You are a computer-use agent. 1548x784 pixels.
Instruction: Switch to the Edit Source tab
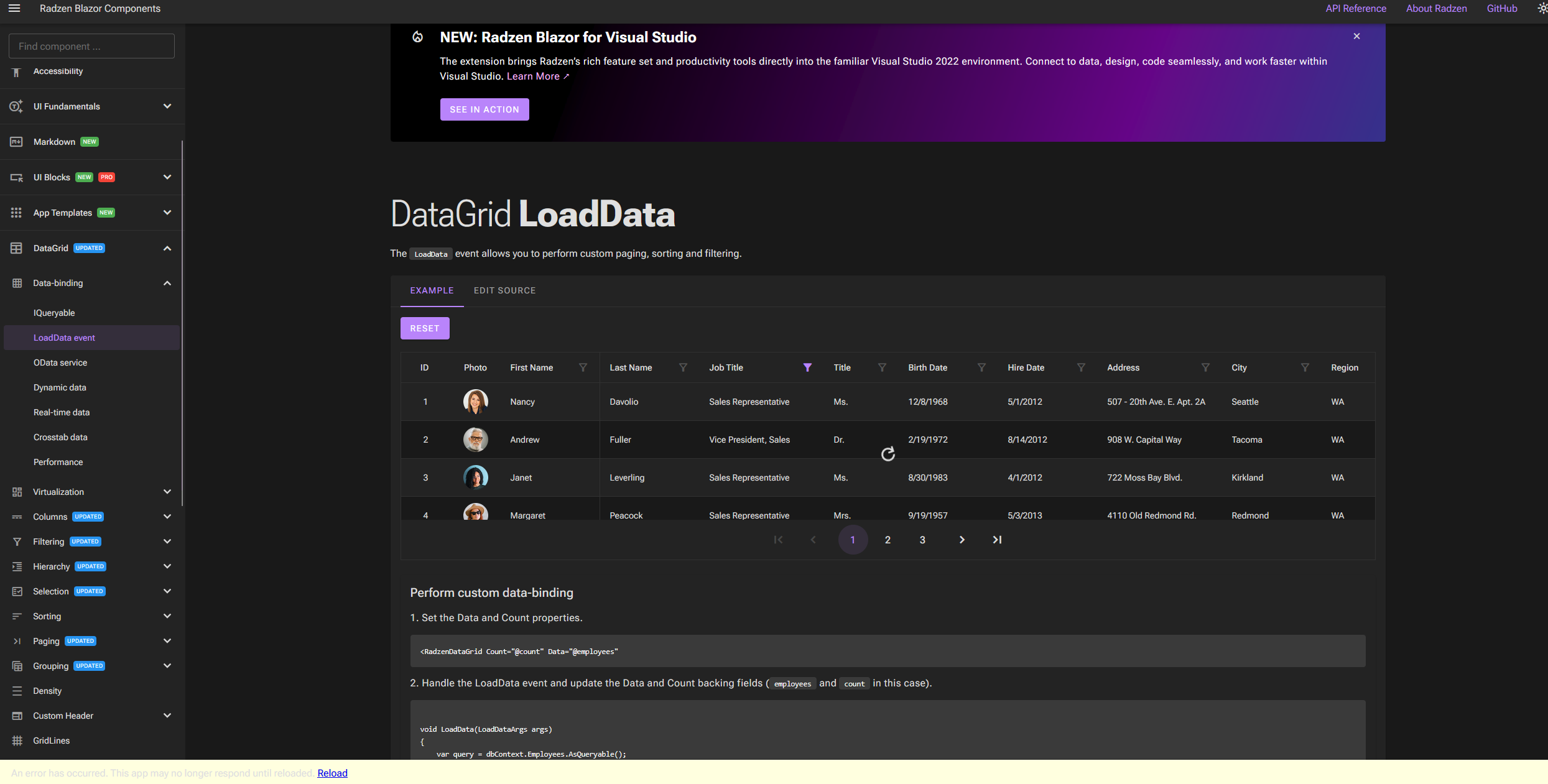pos(504,290)
